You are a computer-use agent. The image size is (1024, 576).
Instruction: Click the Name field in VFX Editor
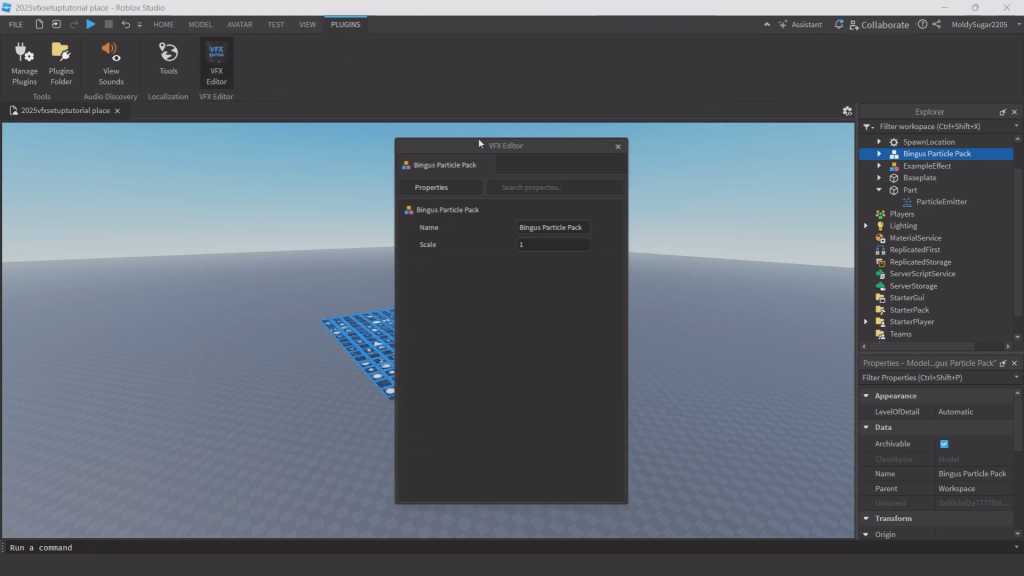pos(553,227)
